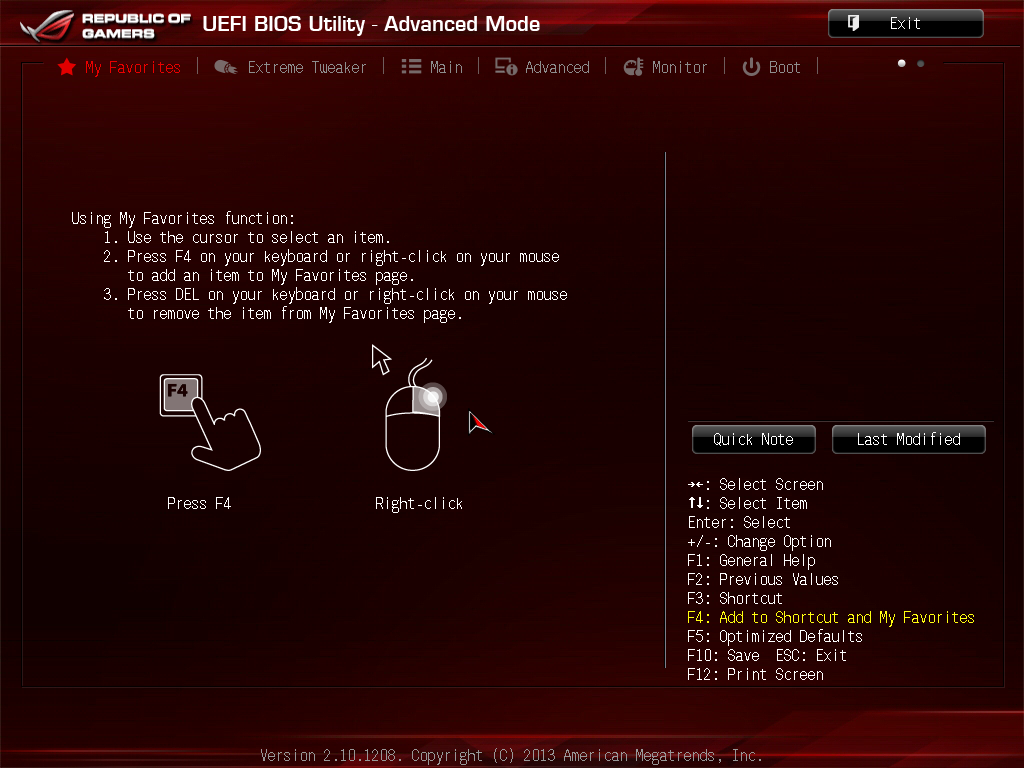Select the Extreme Tweaker tab label

pos(307,67)
